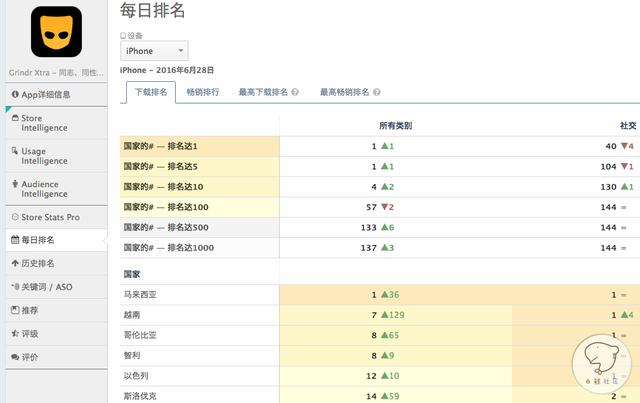Click the key icon beside 关键词 / ASO
The width and height of the screenshot is (640, 403).
point(15,287)
